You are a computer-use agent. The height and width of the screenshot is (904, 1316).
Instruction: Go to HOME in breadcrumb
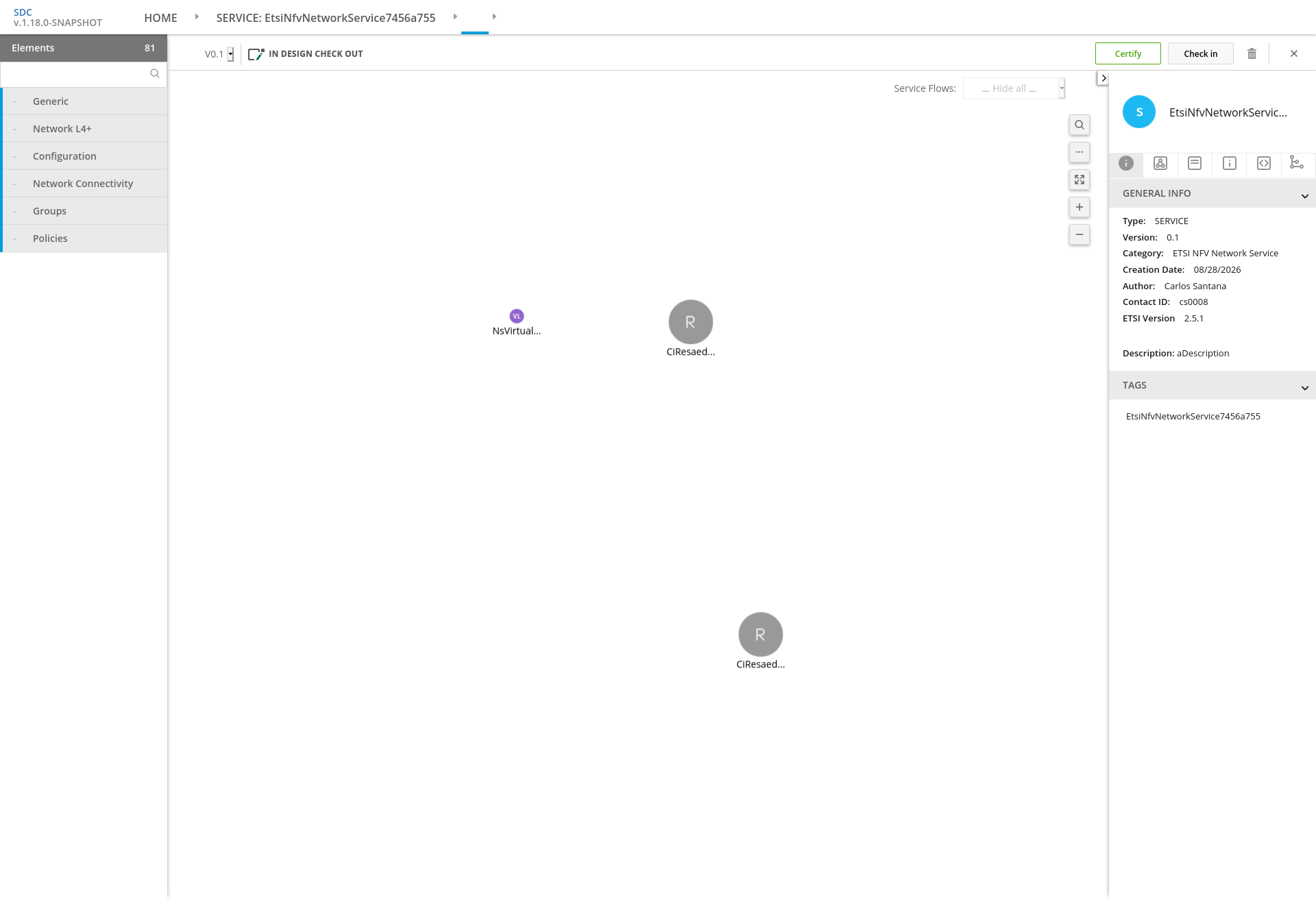pyautogui.click(x=160, y=18)
